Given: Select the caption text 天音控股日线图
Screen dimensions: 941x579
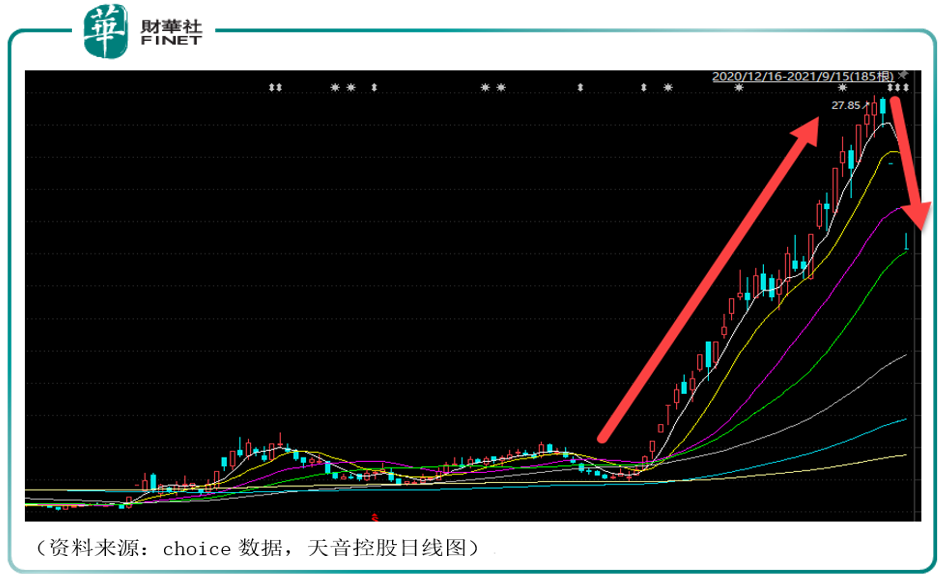Looking at the screenshot, I should click(387, 547).
